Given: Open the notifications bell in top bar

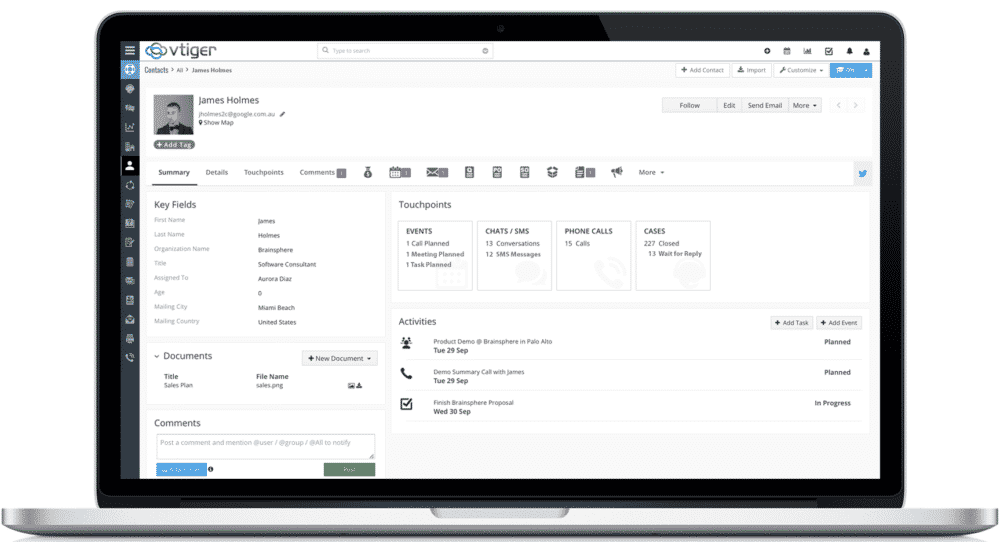Looking at the screenshot, I should pos(850,51).
